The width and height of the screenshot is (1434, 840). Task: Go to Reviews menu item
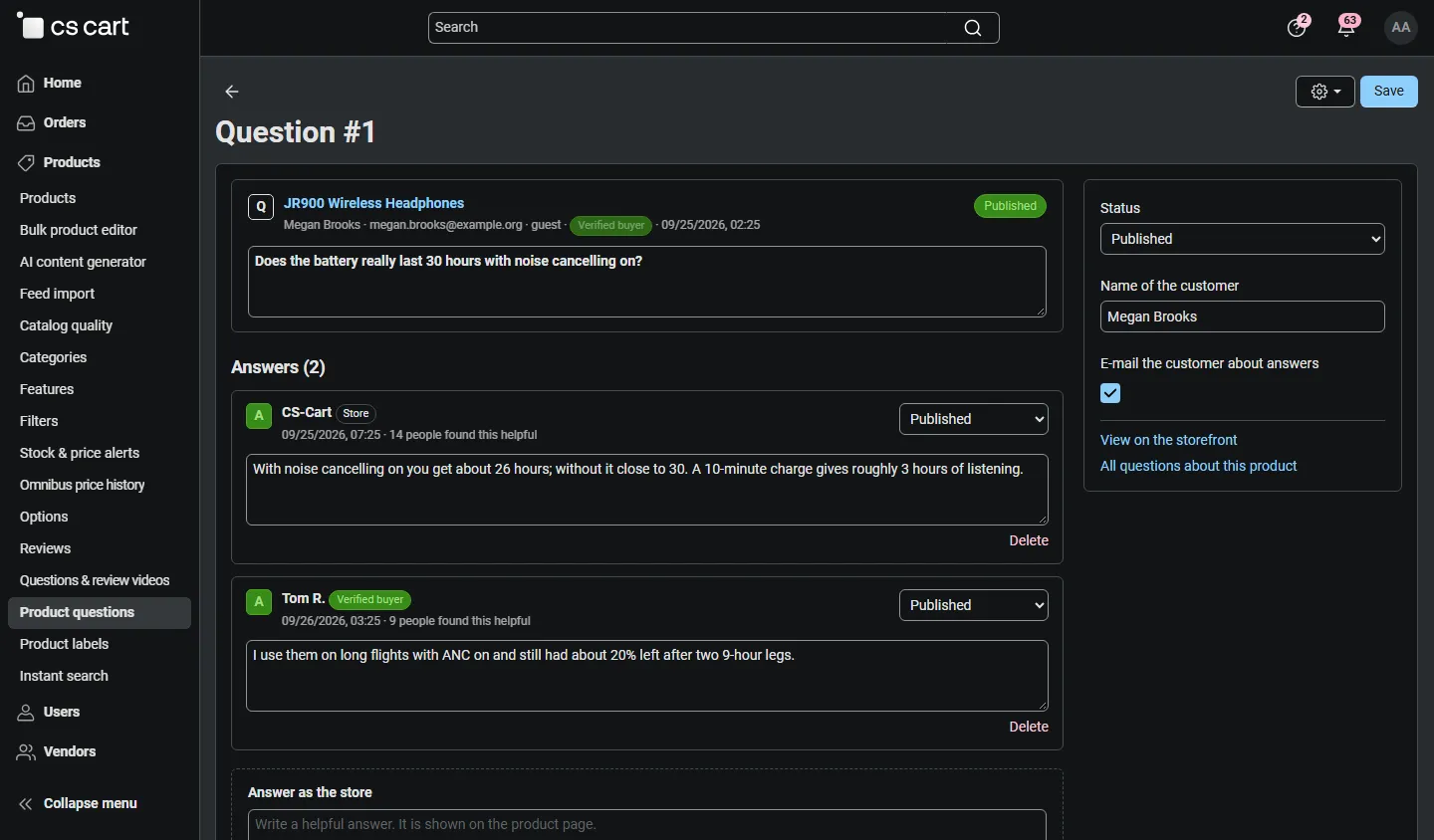46,549
